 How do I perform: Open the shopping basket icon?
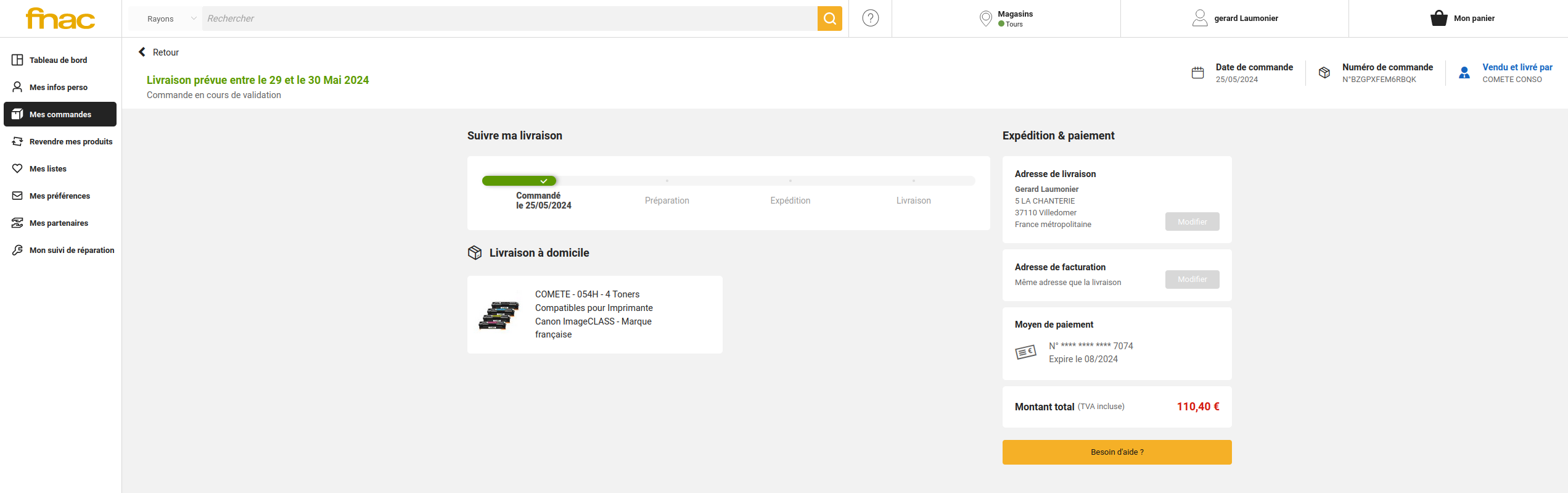1439,19
